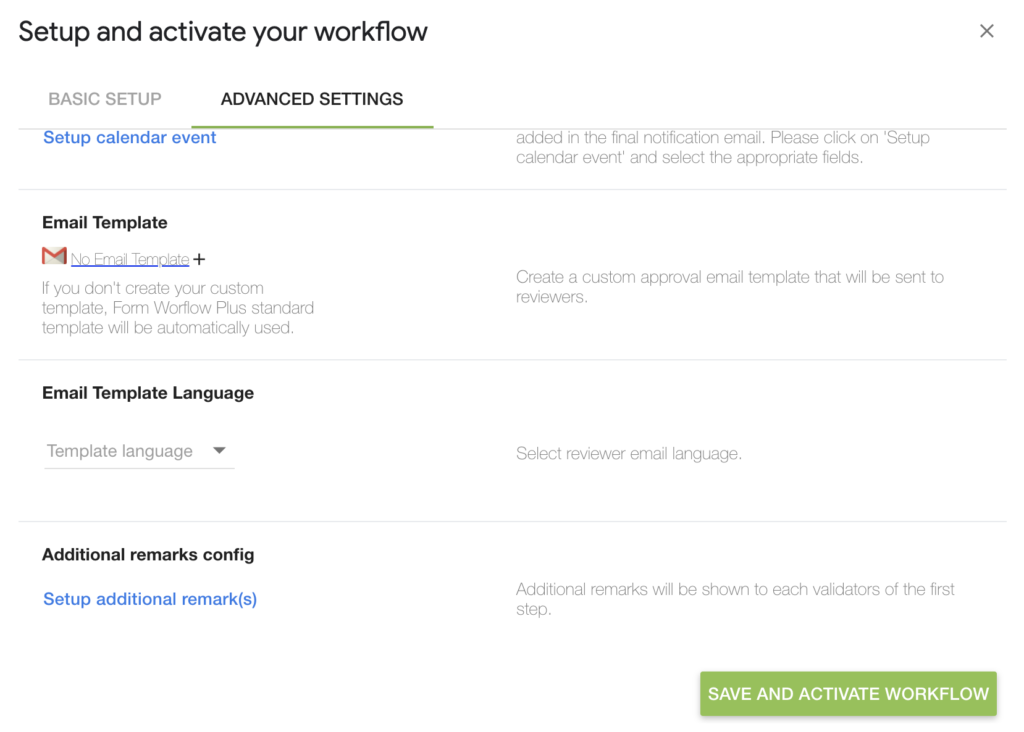
Task: Click the Gmail envelope icon
Action: 54,256
